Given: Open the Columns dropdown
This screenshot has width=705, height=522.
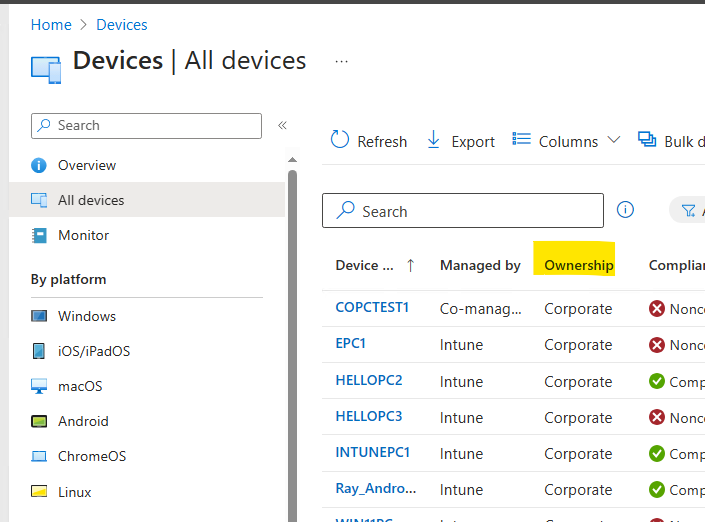Looking at the screenshot, I should (x=567, y=141).
